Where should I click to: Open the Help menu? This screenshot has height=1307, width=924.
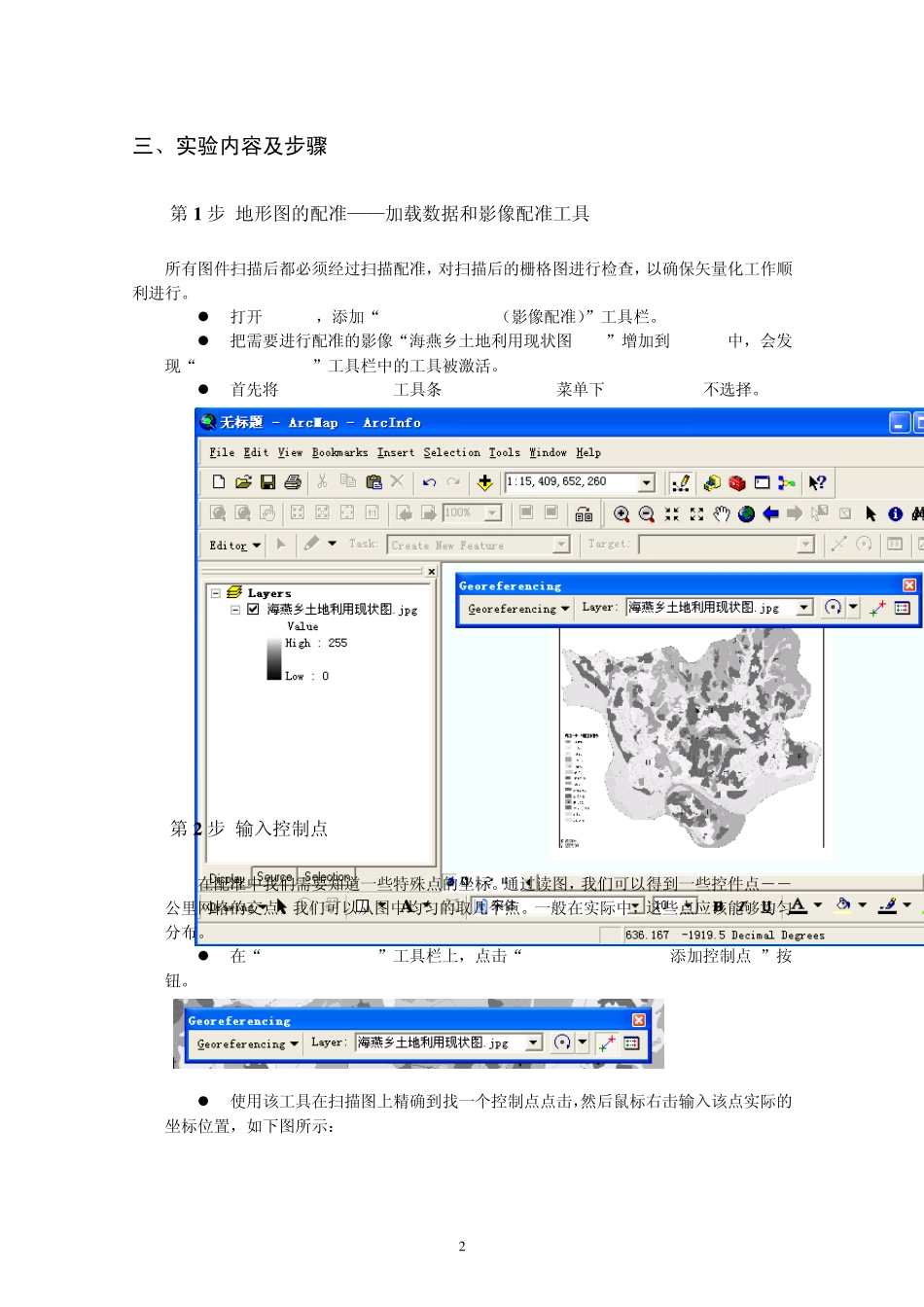588,453
